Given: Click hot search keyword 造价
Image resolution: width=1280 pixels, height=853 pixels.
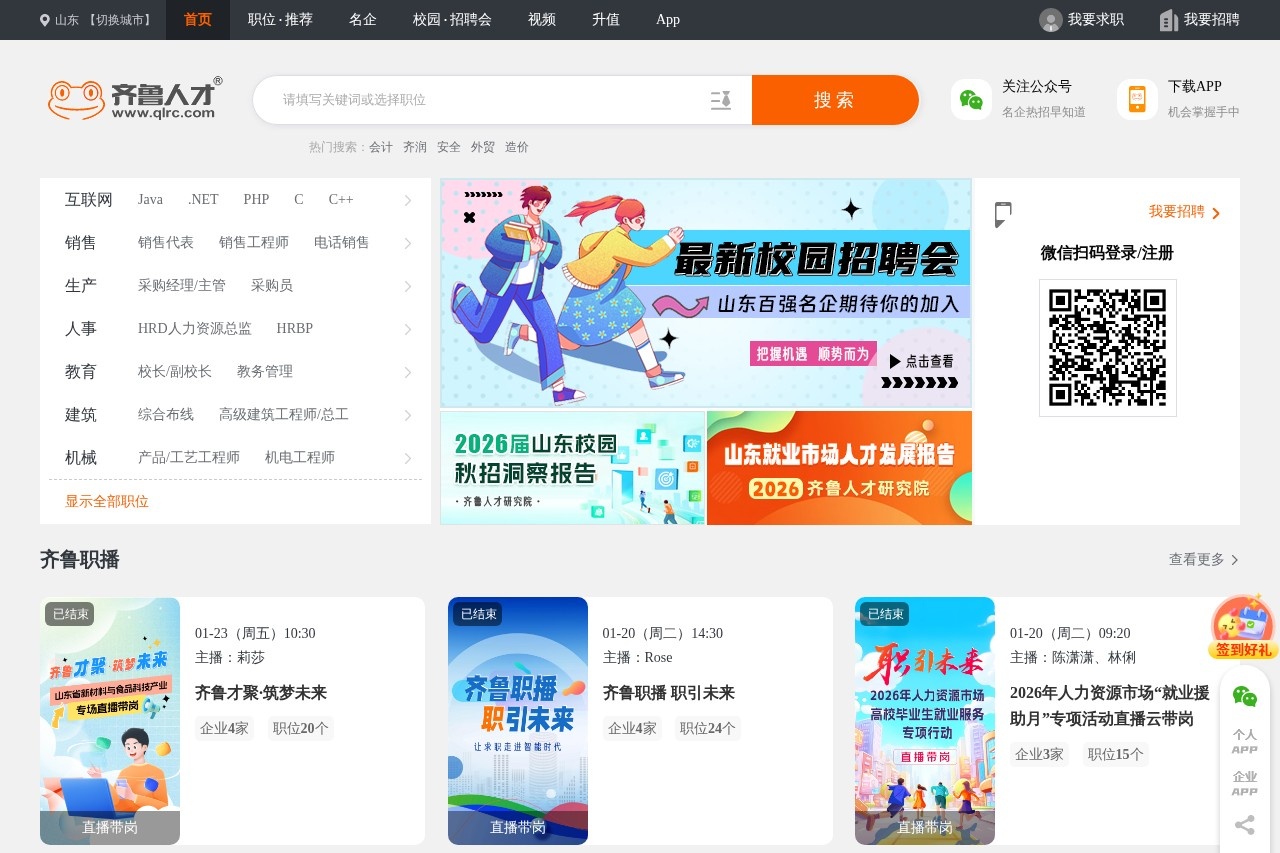Looking at the screenshot, I should click(517, 147).
